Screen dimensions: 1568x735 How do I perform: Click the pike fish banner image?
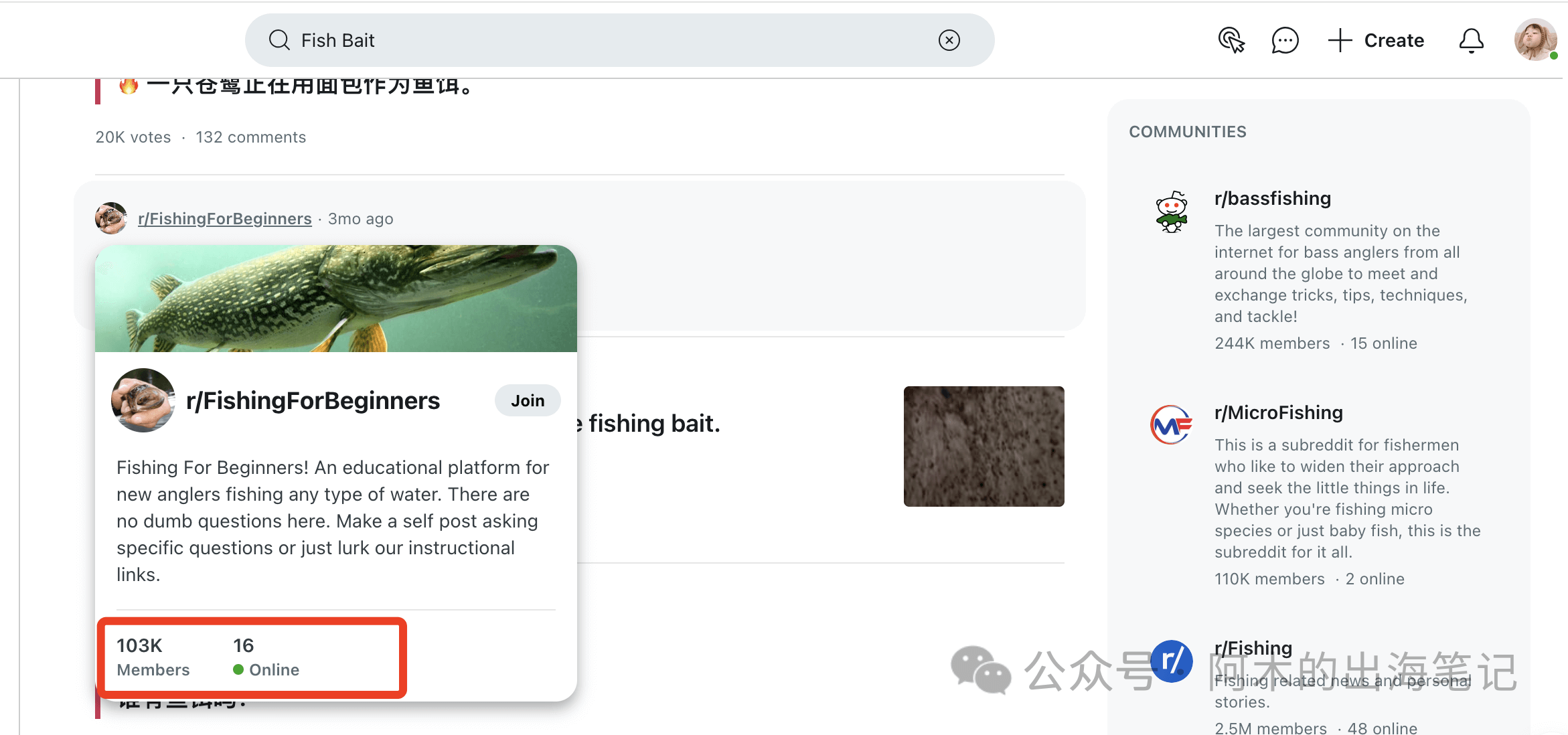(x=336, y=299)
